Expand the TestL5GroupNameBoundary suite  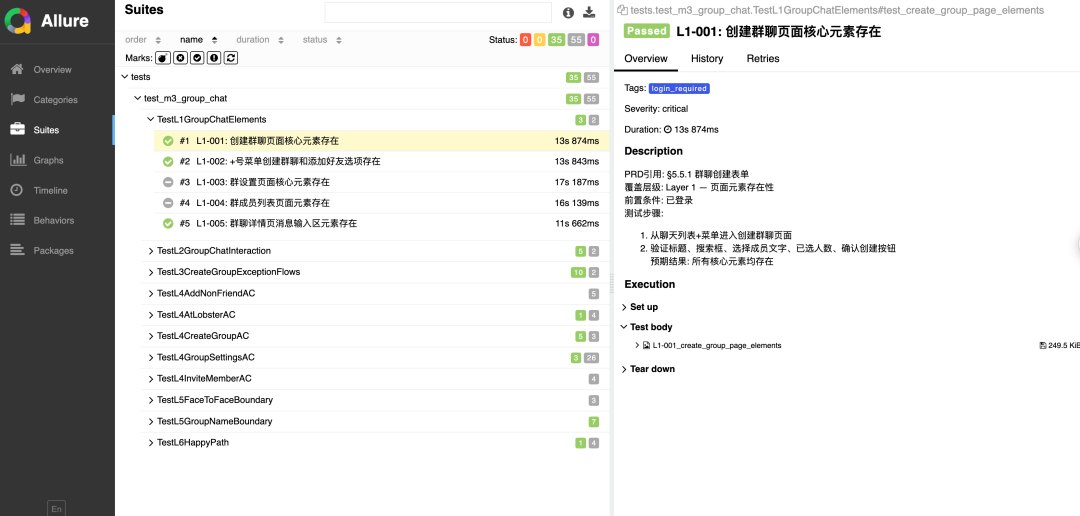(x=151, y=422)
